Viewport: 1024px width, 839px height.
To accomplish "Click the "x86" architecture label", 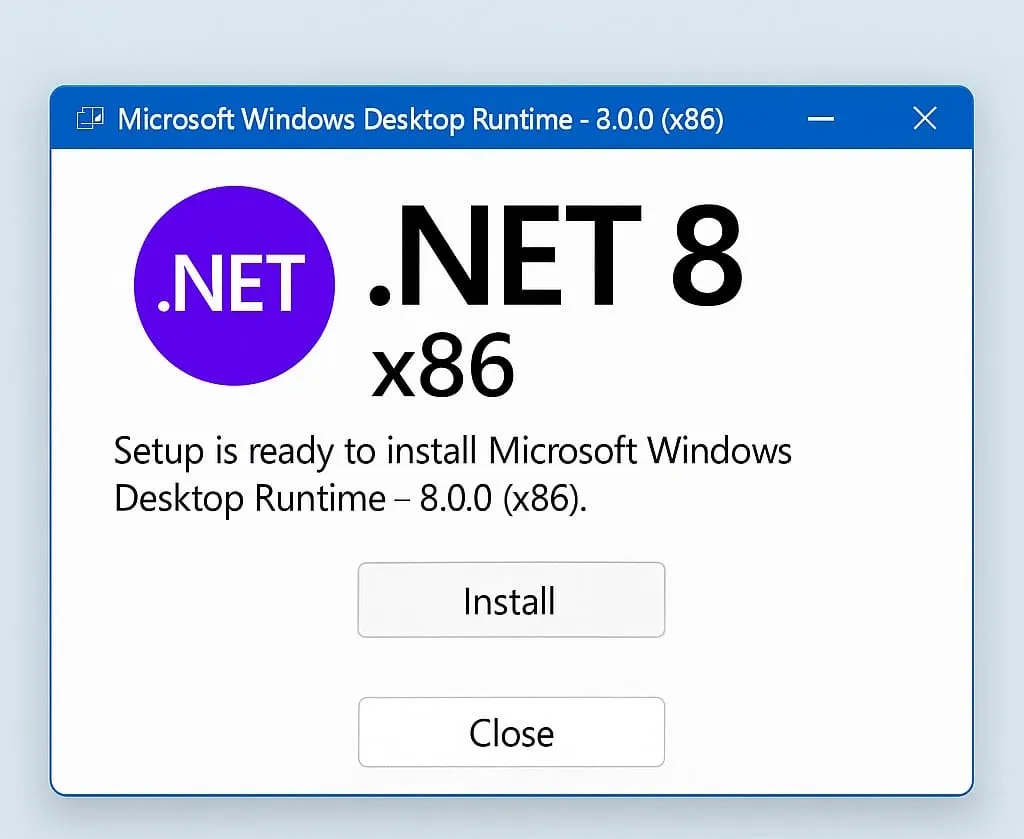I will tap(443, 365).
